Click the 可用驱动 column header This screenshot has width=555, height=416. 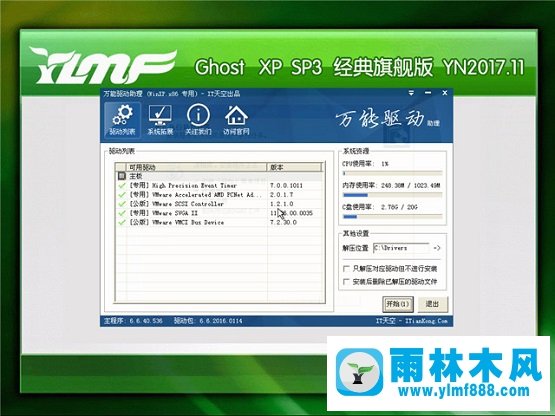click(196, 167)
